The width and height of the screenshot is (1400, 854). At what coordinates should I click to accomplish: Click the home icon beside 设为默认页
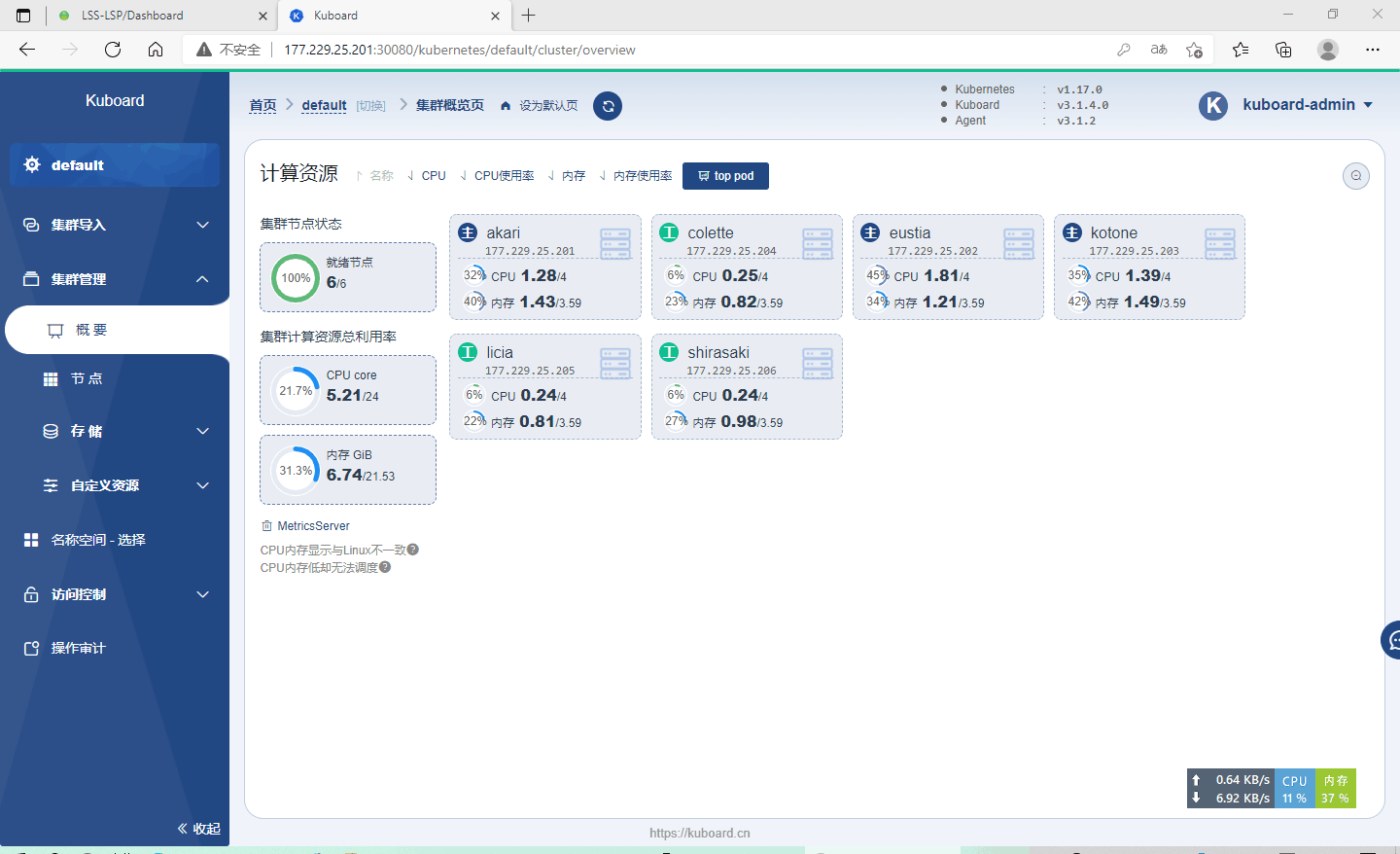[506, 106]
